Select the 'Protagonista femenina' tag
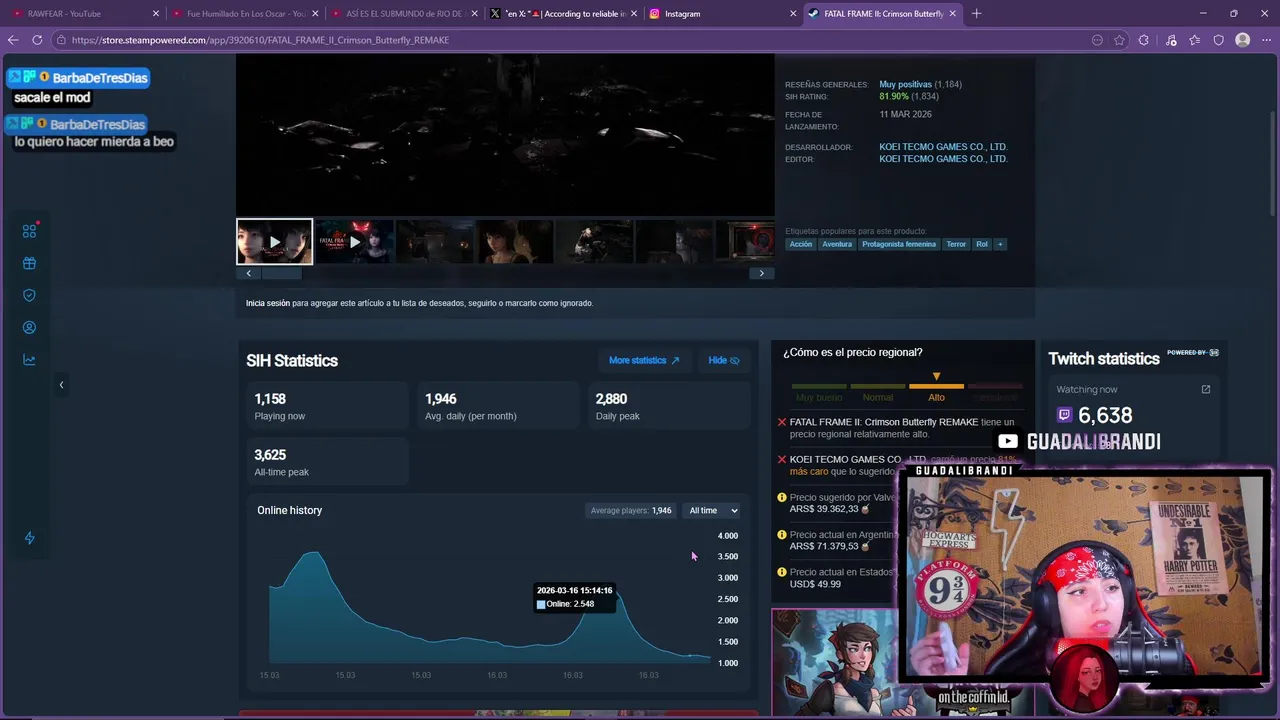1280x720 pixels. click(x=899, y=244)
